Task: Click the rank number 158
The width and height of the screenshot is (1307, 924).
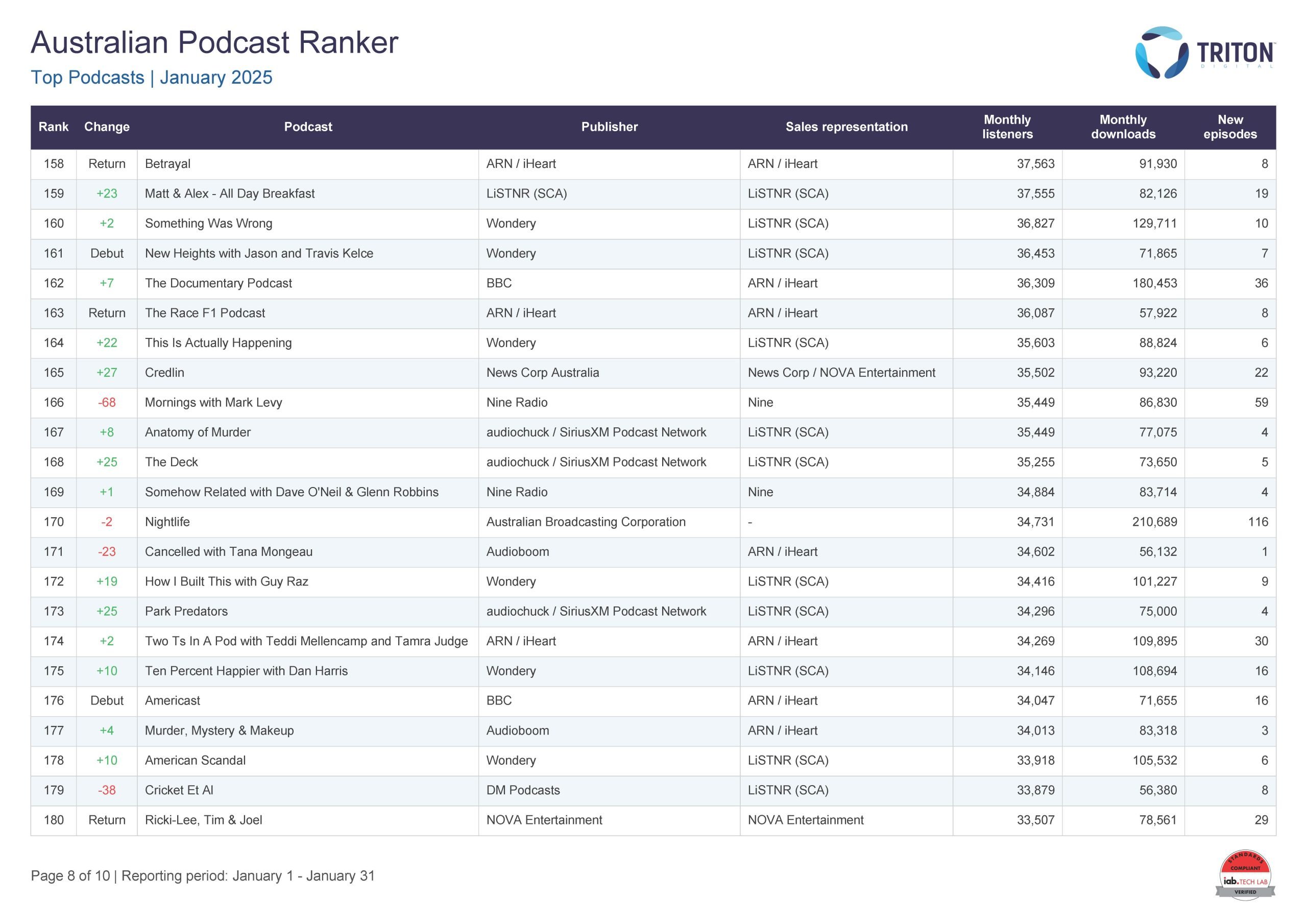Action: click(x=54, y=164)
